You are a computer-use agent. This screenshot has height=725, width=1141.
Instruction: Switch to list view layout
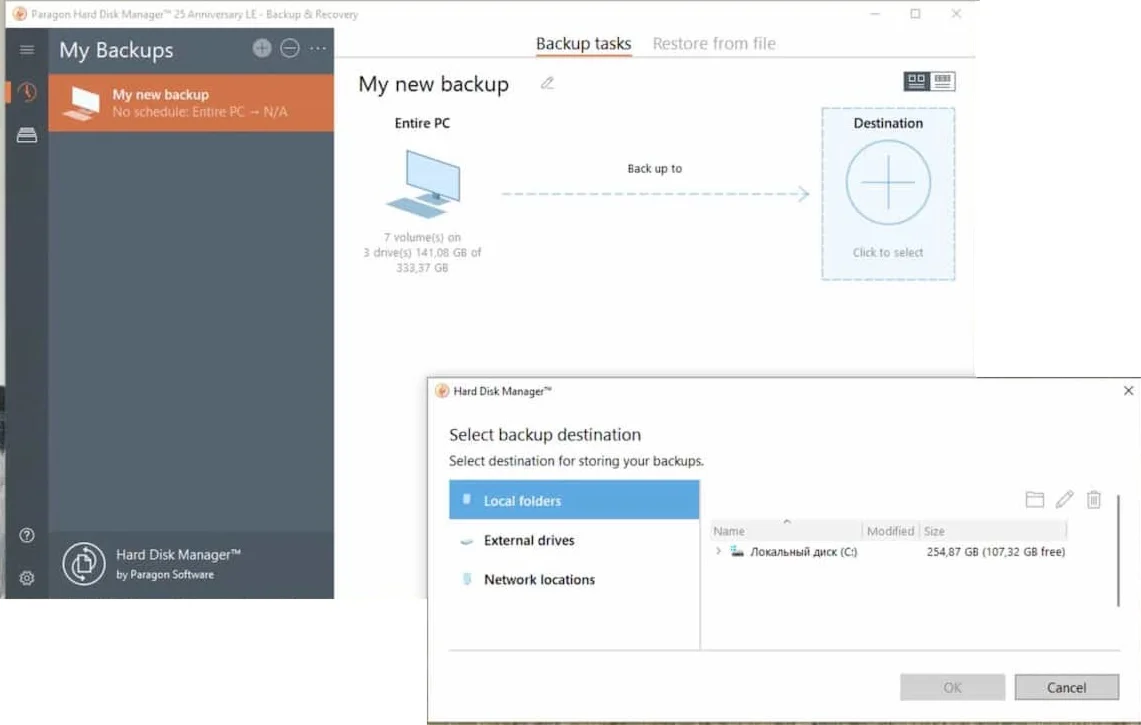click(942, 81)
